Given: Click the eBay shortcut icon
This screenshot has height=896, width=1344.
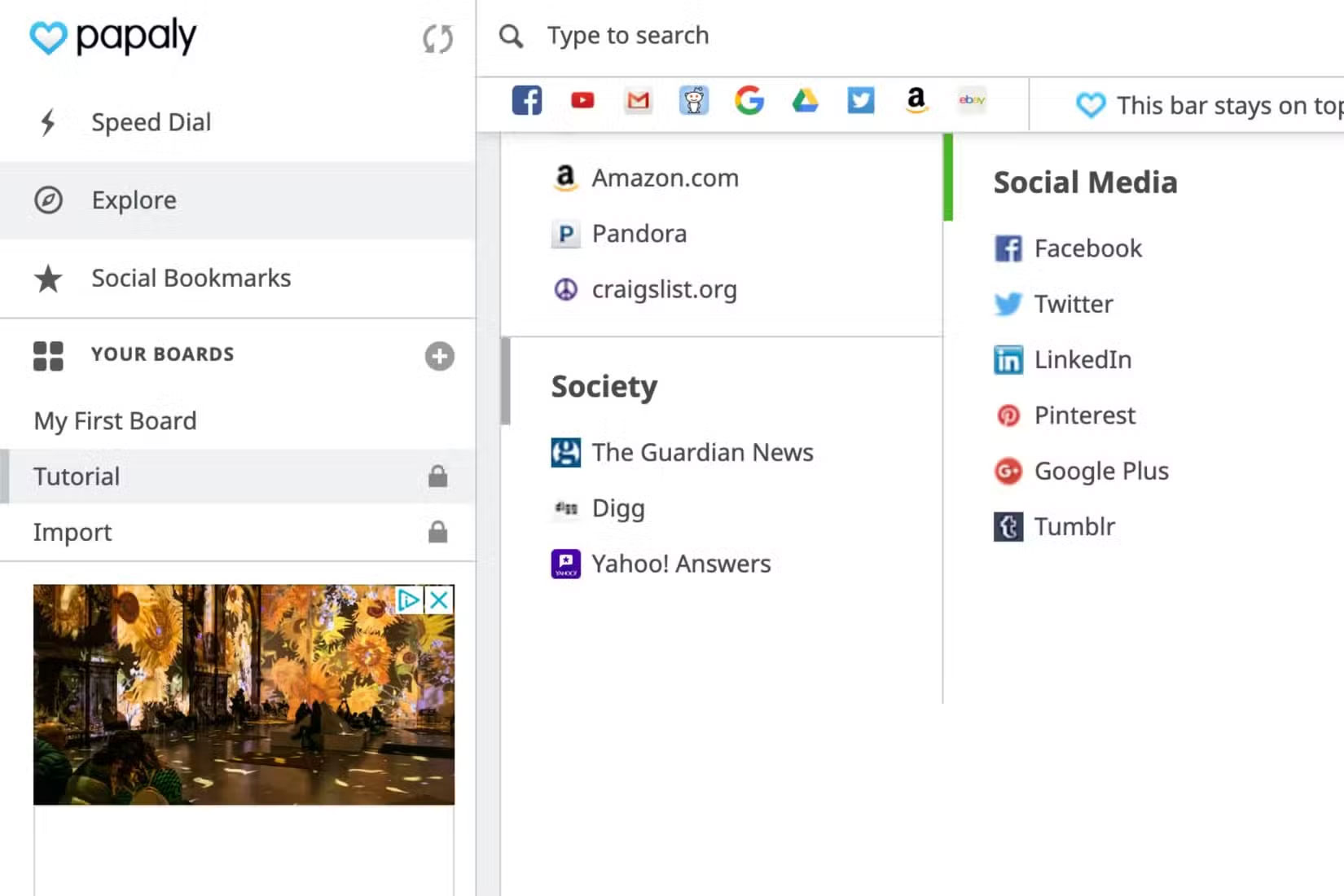Looking at the screenshot, I should [971, 100].
